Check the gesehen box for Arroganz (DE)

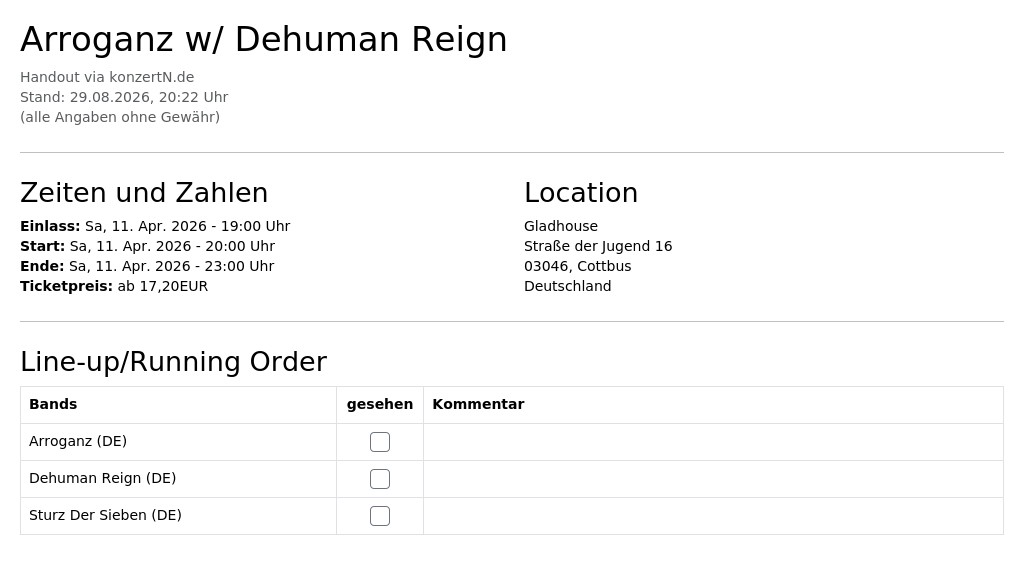point(379,442)
